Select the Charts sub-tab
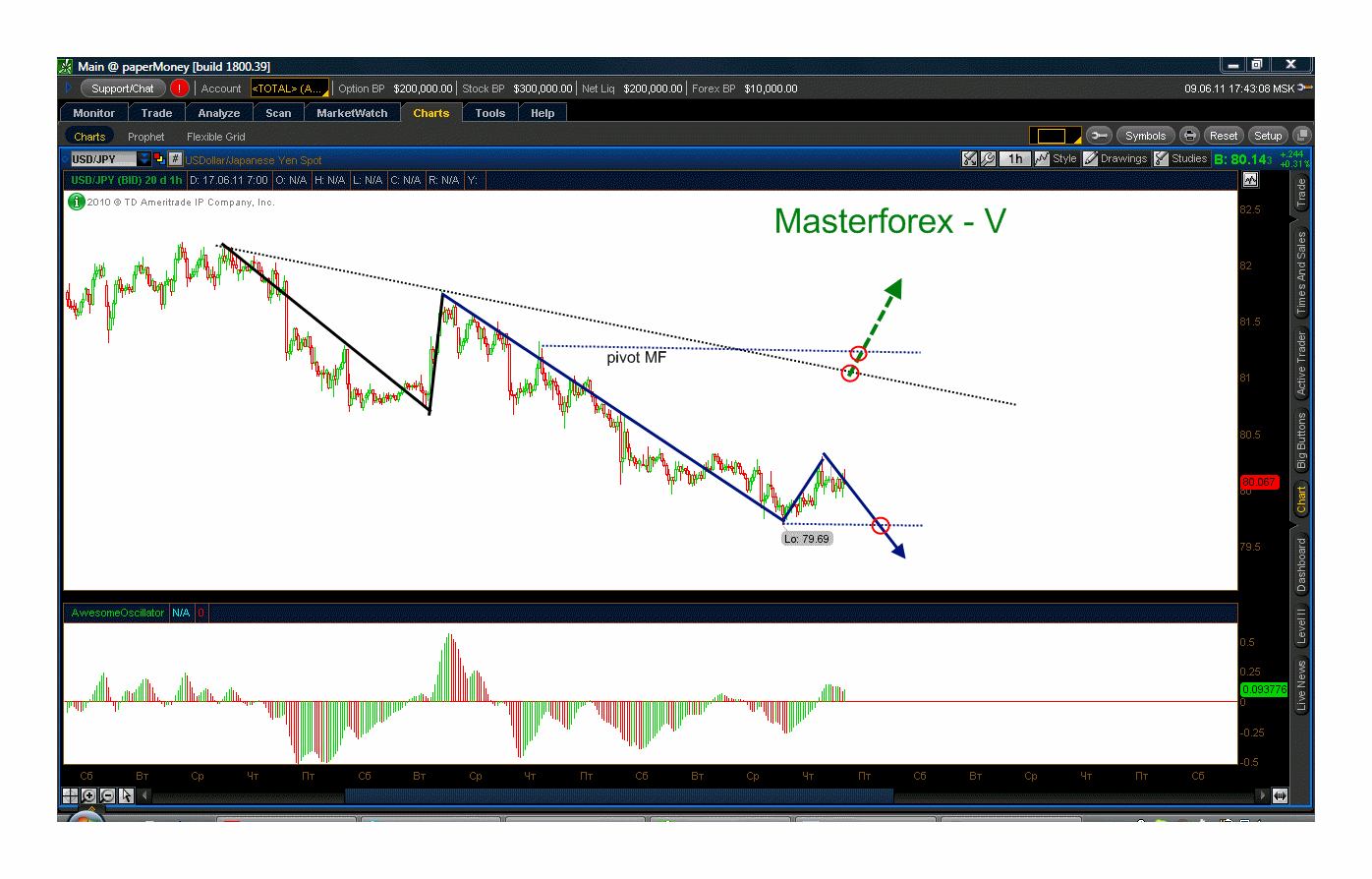Viewport: 1372px width, 879px height. [x=89, y=137]
